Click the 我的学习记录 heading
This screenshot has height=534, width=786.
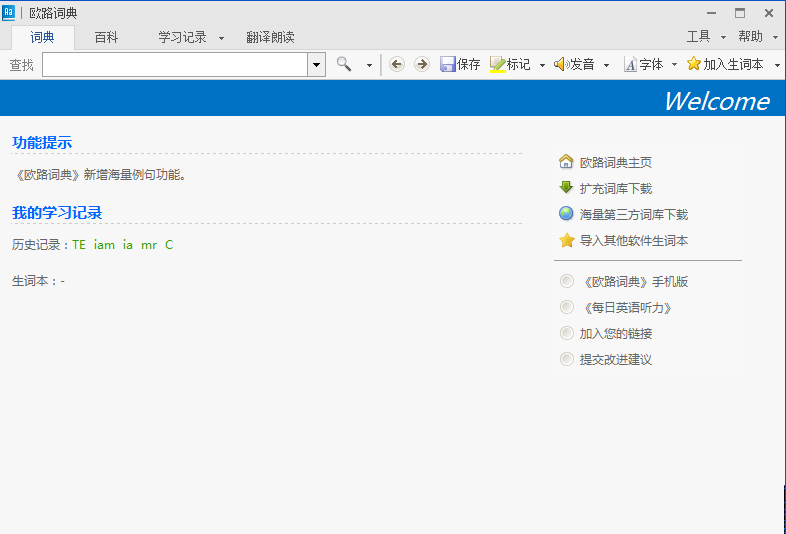pos(57,213)
